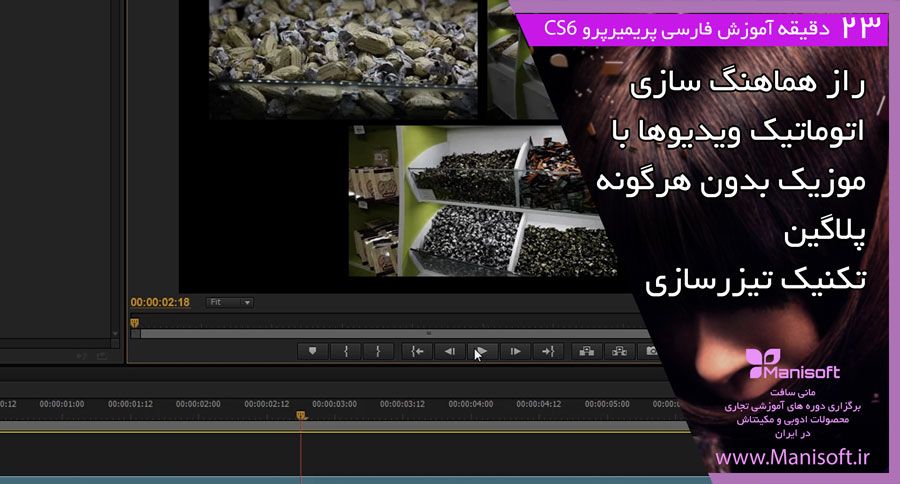Screen dimensions: 900x484
Task: Go to Out point
Action: [x=548, y=351]
